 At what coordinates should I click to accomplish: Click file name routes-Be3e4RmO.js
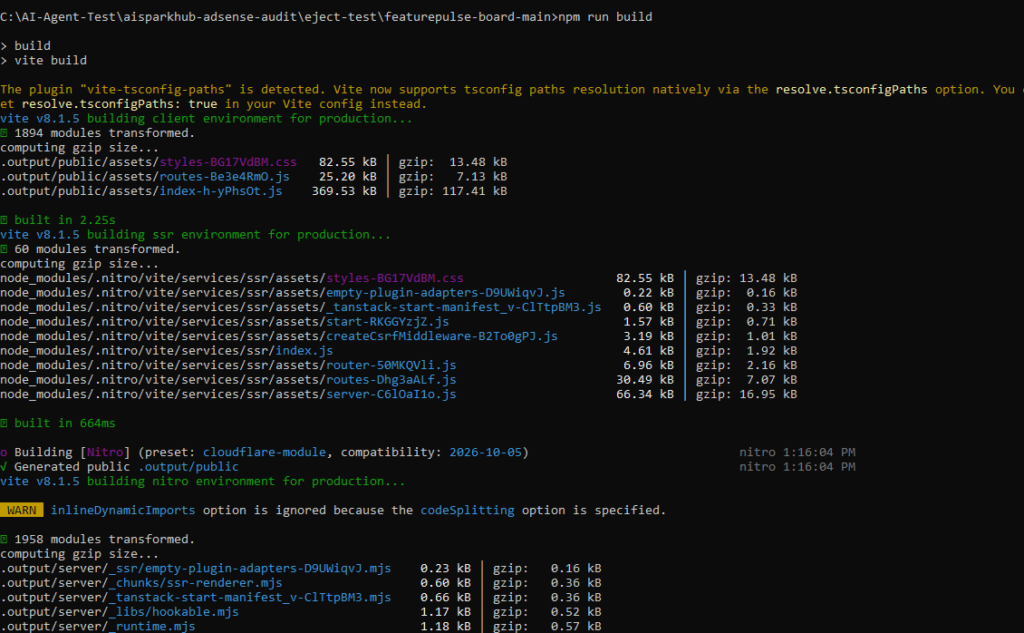click(225, 176)
